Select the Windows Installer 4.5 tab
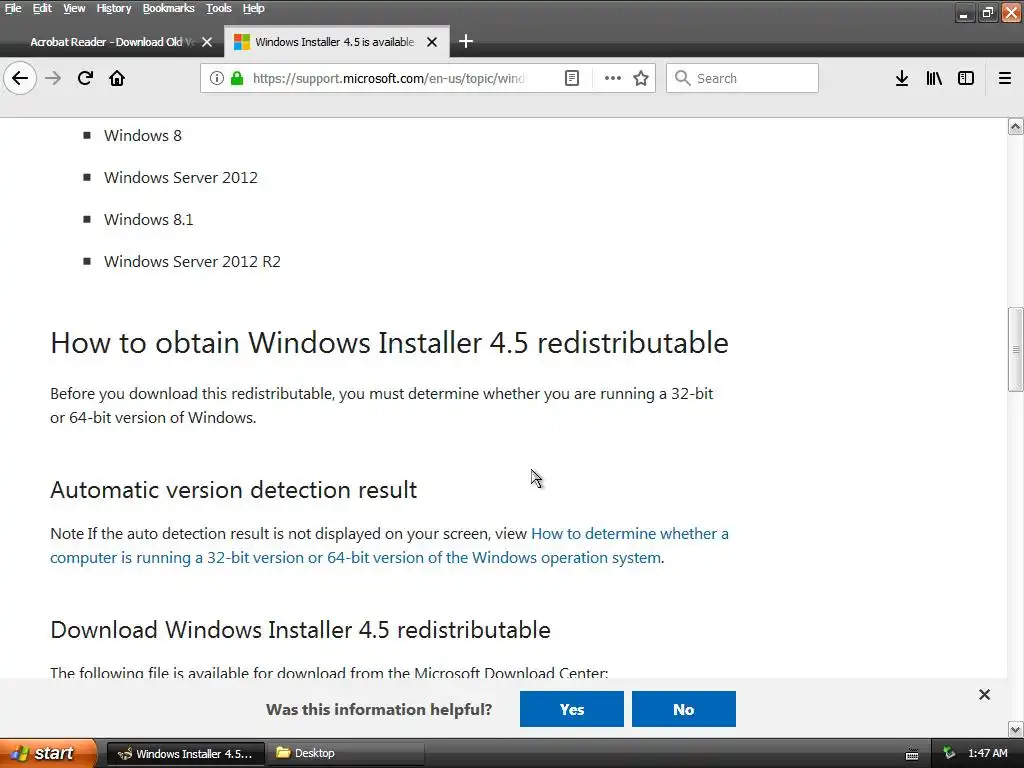 click(336, 42)
